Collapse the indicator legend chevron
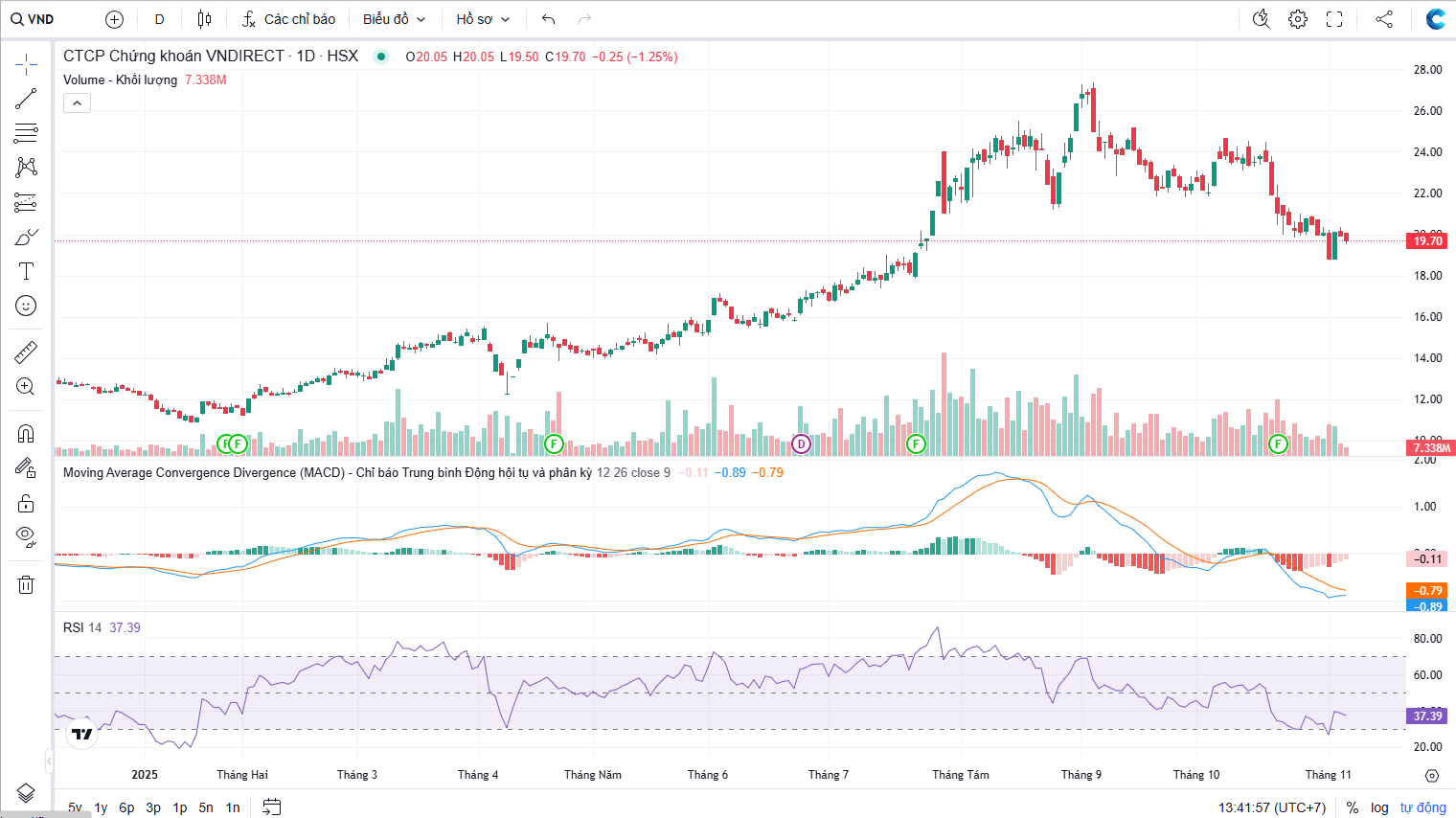The height and width of the screenshot is (818, 1456). [77, 102]
